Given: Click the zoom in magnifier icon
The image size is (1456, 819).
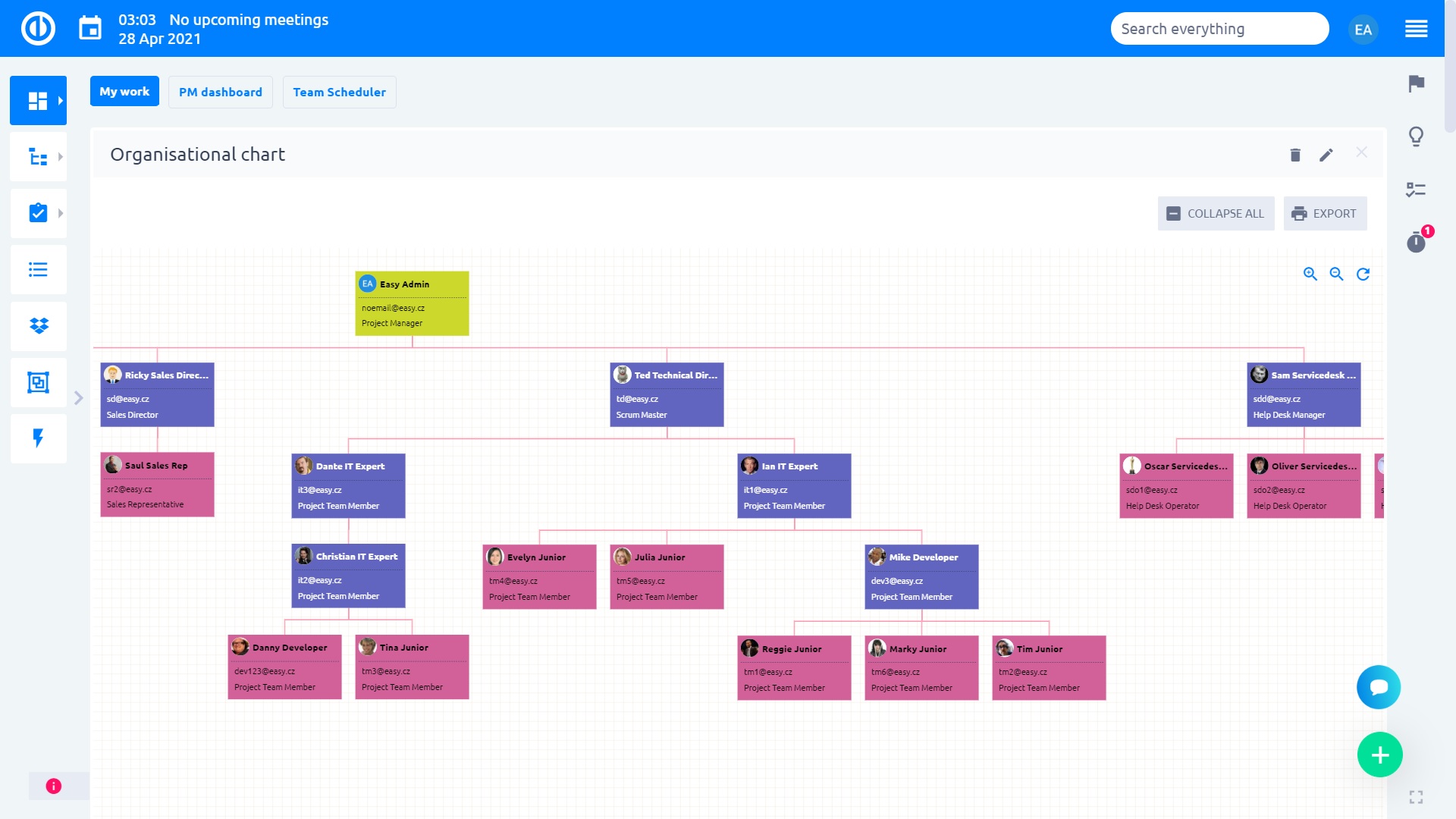Looking at the screenshot, I should (x=1310, y=274).
